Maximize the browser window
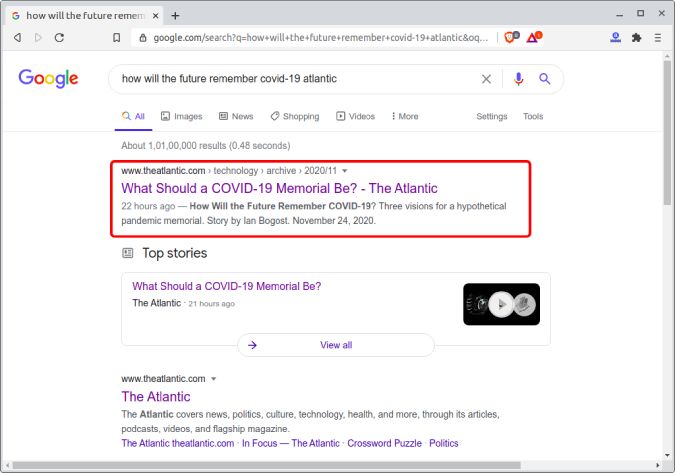This screenshot has width=675, height=473. coord(641,13)
